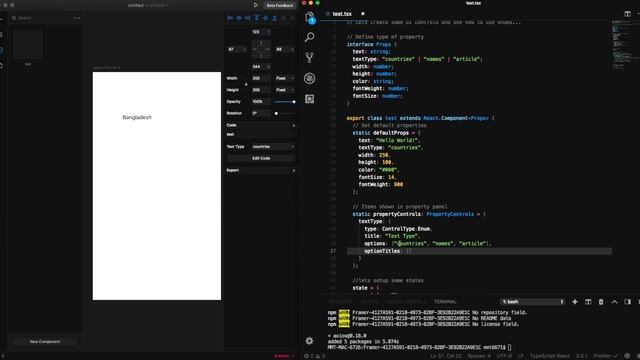Click the New Component button
The width and height of the screenshot is (640, 360).
click(44, 342)
